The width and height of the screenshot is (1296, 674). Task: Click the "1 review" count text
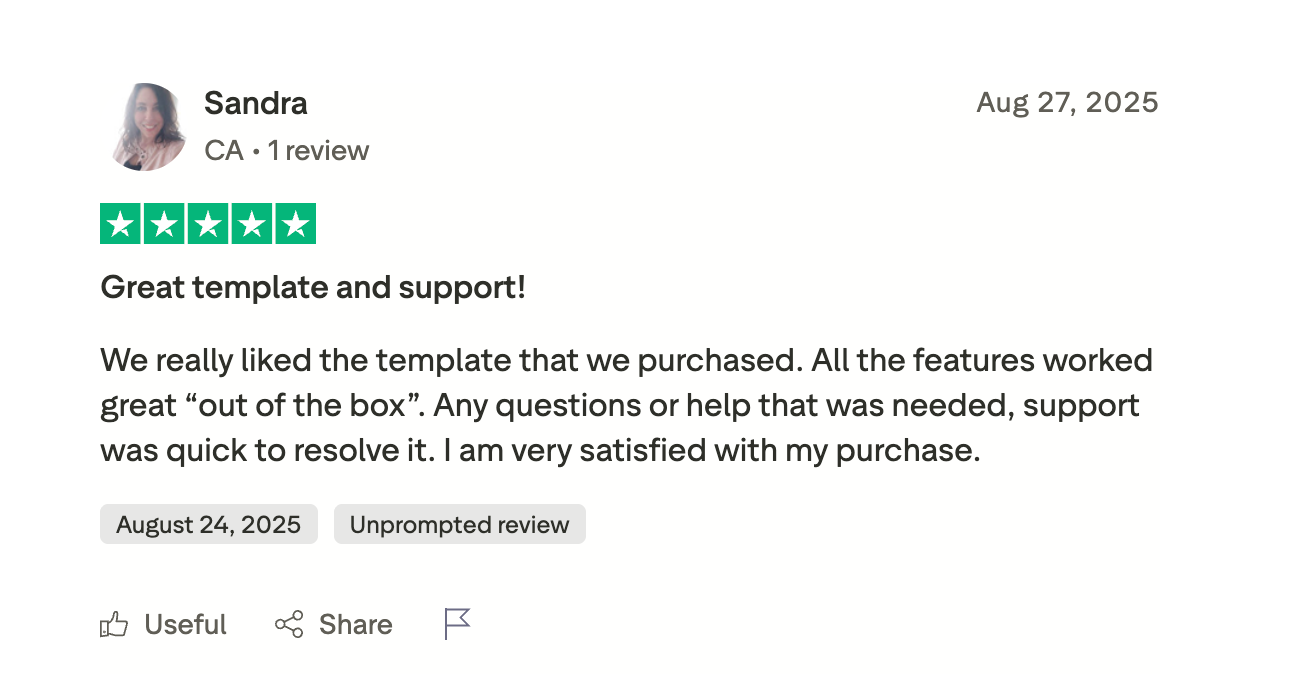[x=318, y=151]
